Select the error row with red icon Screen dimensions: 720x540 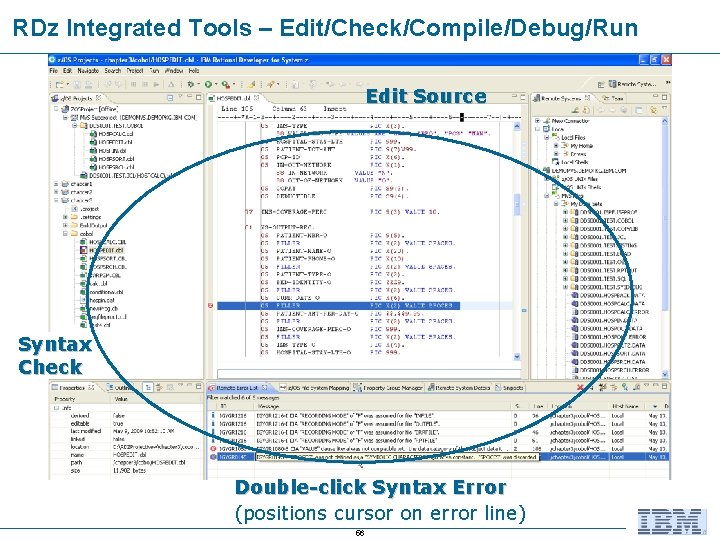coord(439,449)
